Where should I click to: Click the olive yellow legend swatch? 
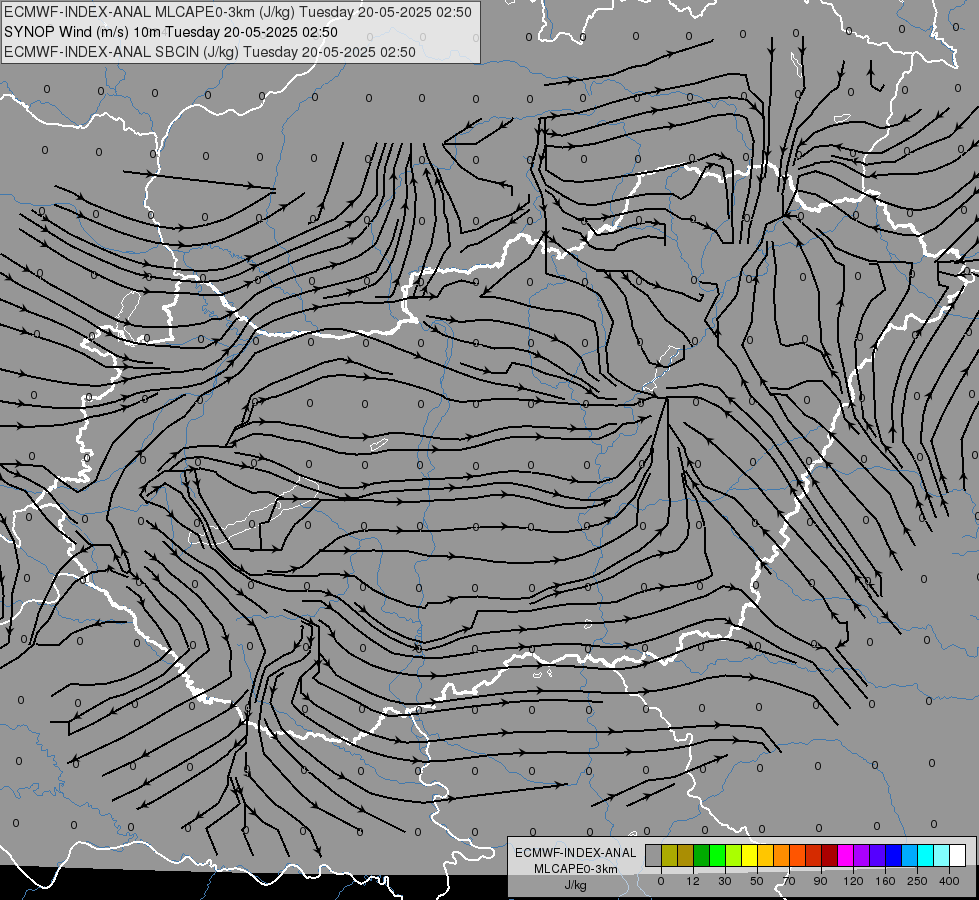point(669,855)
